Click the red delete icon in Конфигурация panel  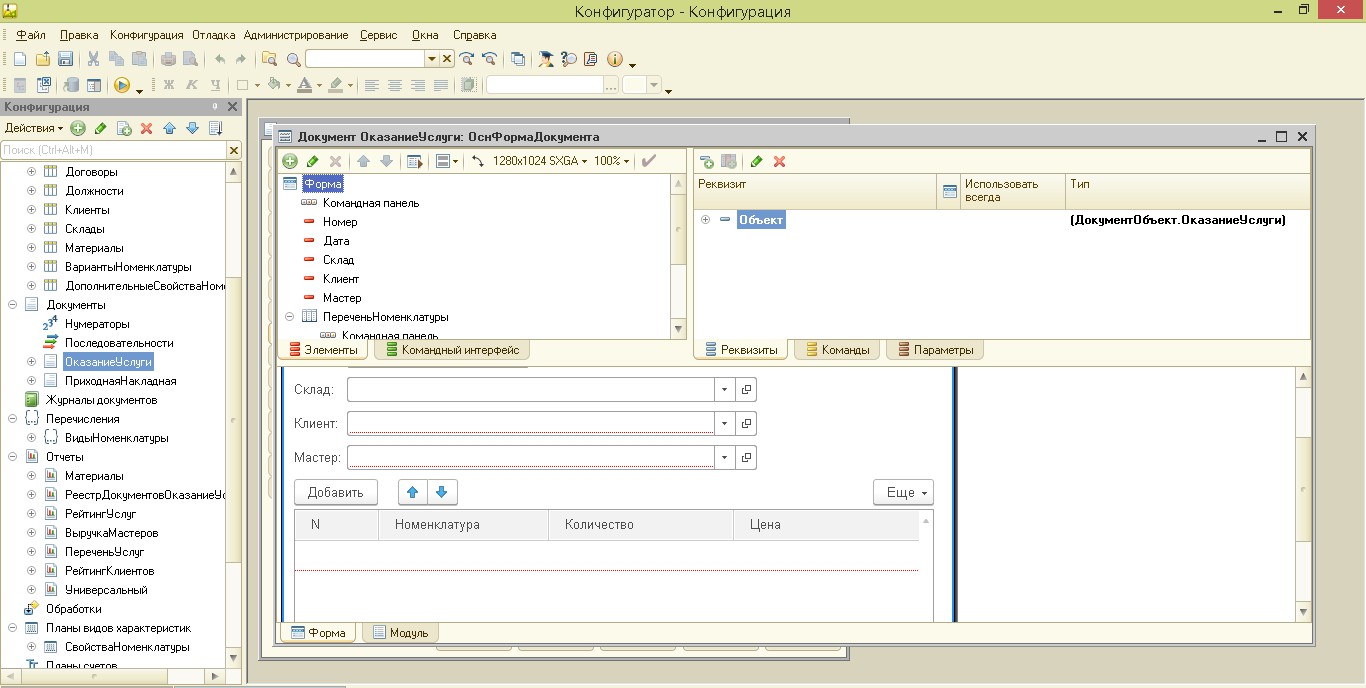tap(146, 128)
